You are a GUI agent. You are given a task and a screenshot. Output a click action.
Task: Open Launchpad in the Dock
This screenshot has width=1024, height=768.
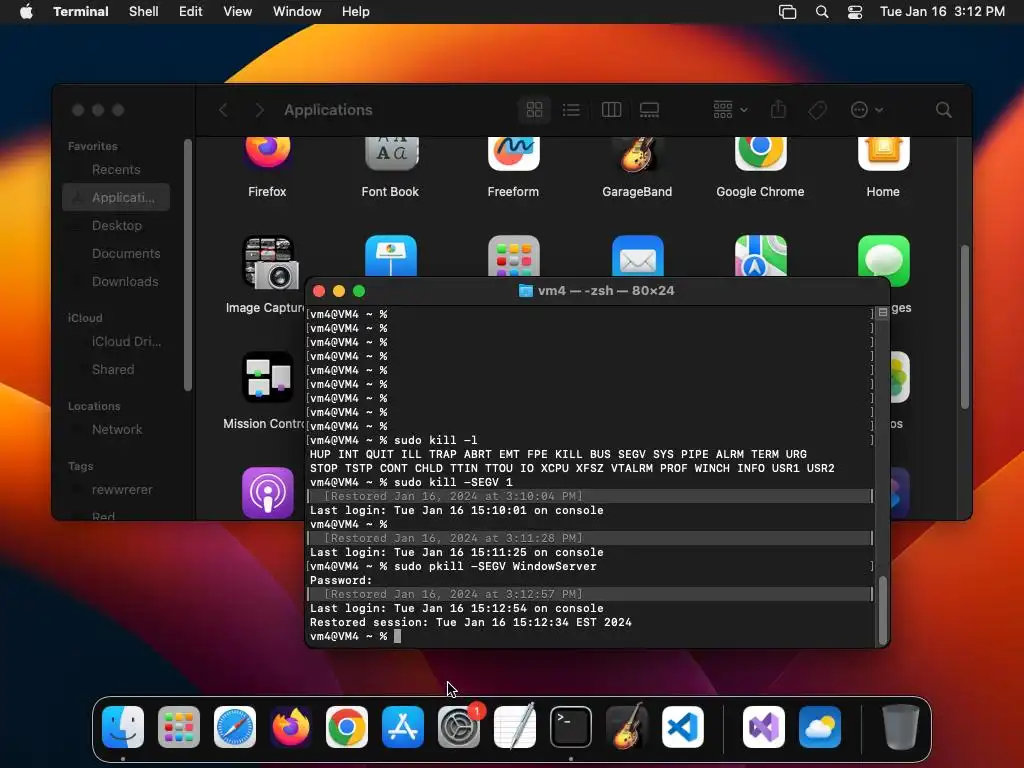179,727
